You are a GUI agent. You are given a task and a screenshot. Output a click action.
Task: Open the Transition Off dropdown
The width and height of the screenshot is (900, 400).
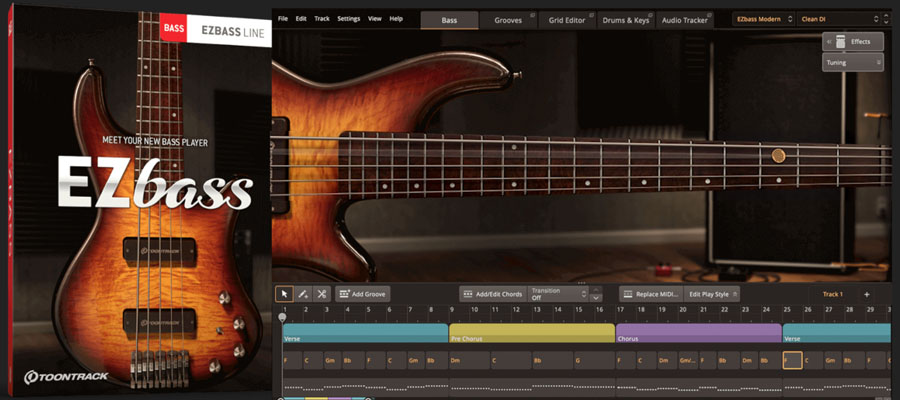point(558,294)
